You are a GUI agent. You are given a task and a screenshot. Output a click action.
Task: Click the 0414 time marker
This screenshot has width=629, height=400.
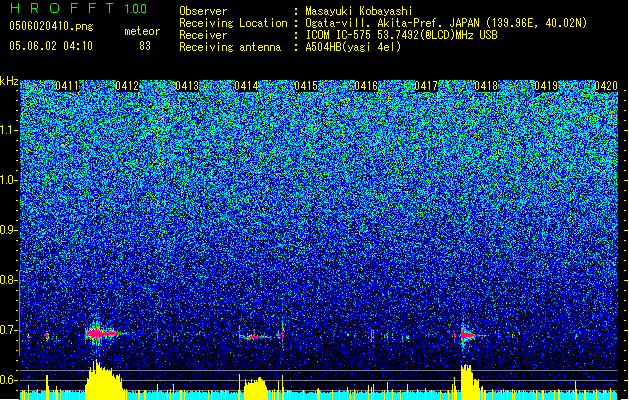[x=246, y=86]
